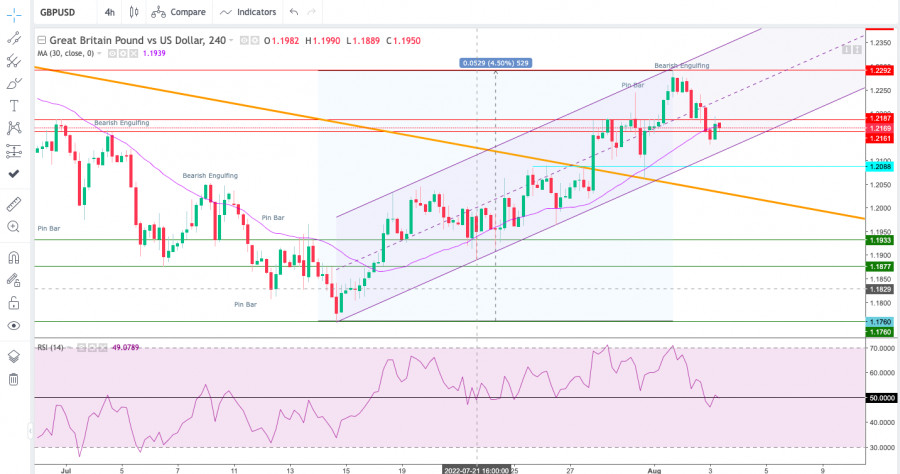This screenshot has width=900, height=474.
Task: Open the GBPUSD symbol search field
Action: (57, 12)
